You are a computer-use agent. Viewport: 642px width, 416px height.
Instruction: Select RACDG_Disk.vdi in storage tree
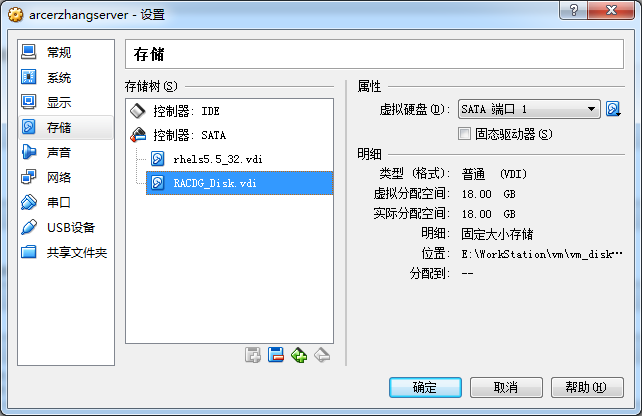[240, 183]
